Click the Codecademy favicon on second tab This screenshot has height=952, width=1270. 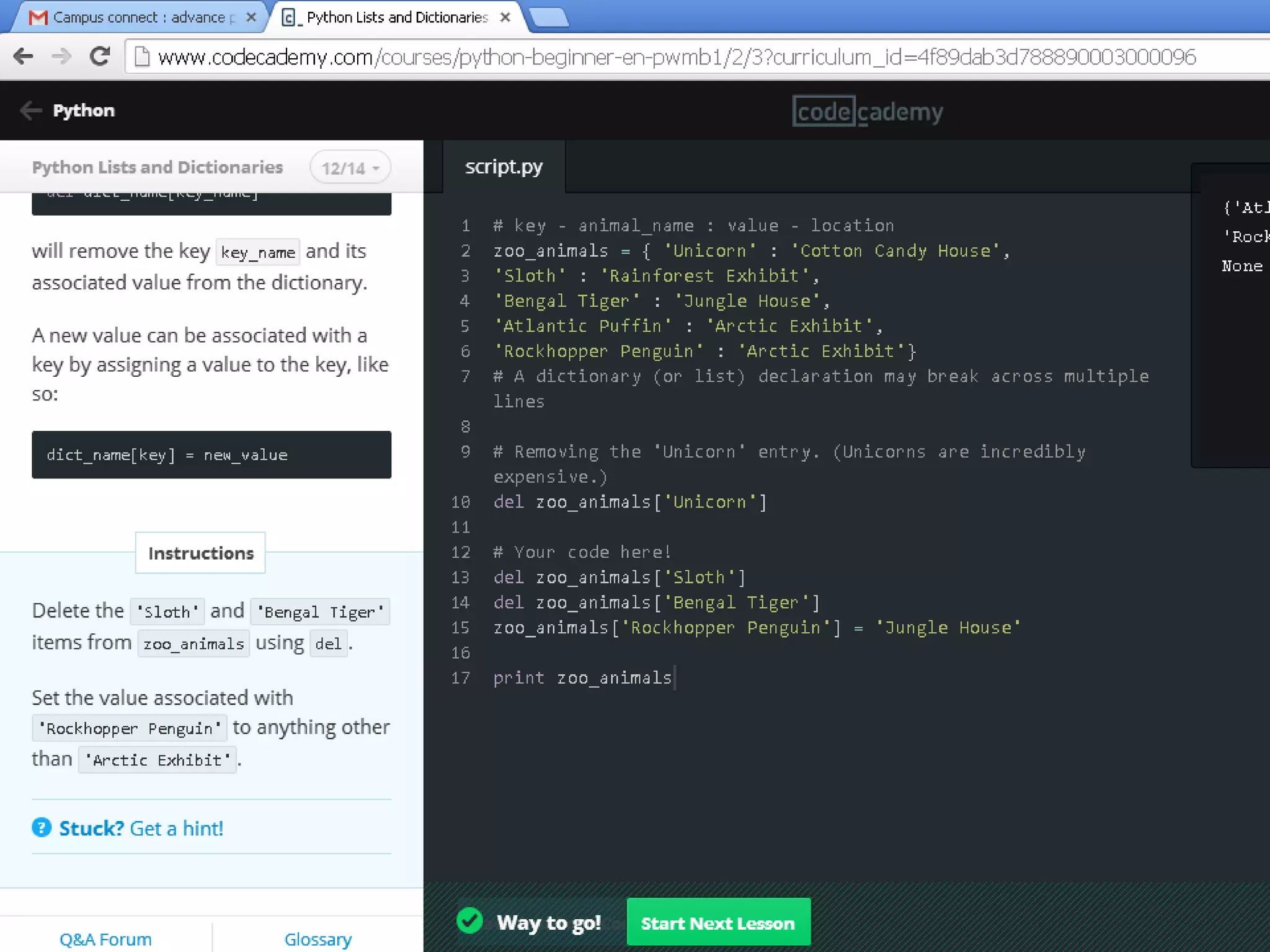tap(289, 17)
